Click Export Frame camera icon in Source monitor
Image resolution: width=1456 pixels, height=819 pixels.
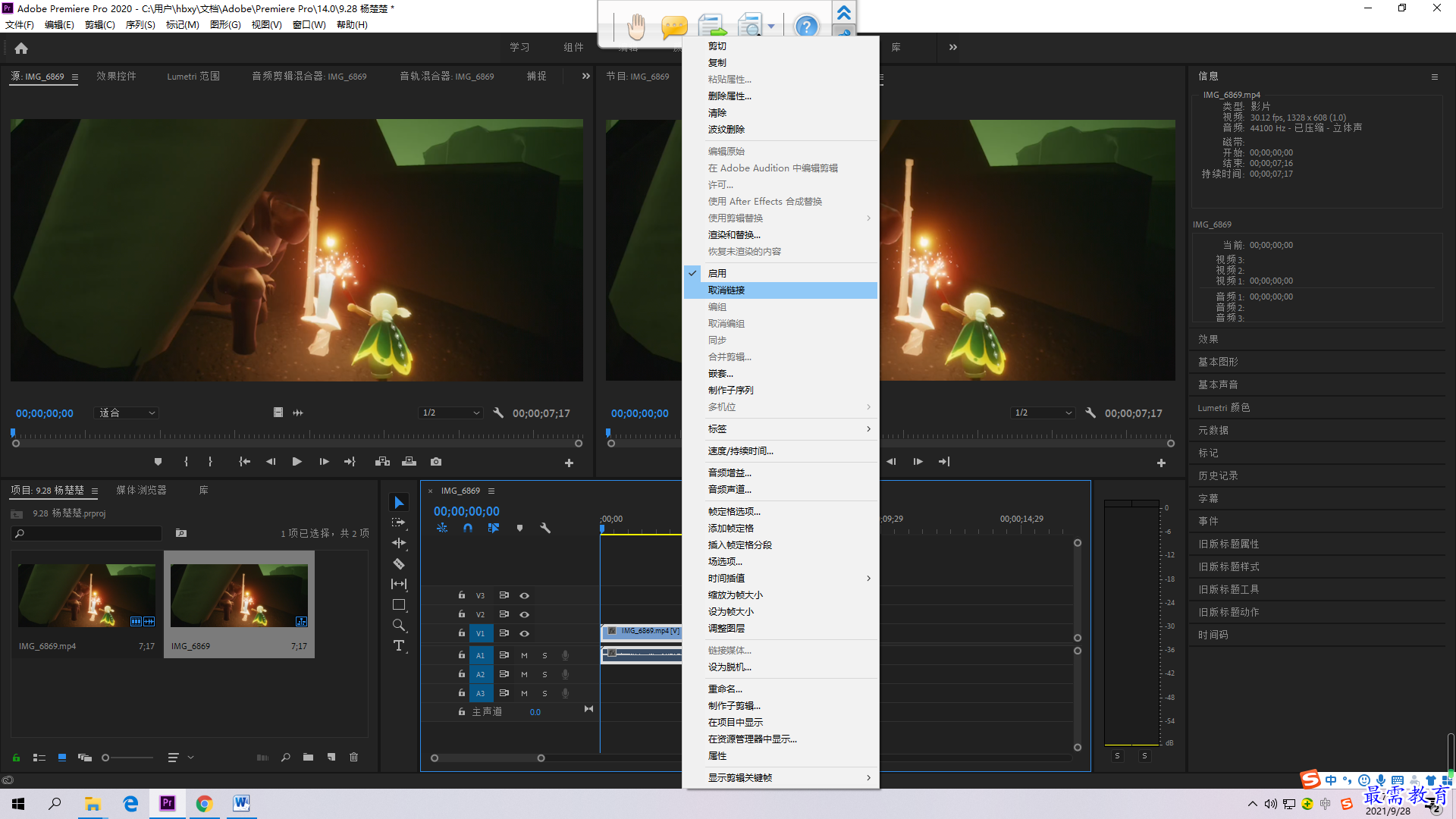(x=436, y=462)
